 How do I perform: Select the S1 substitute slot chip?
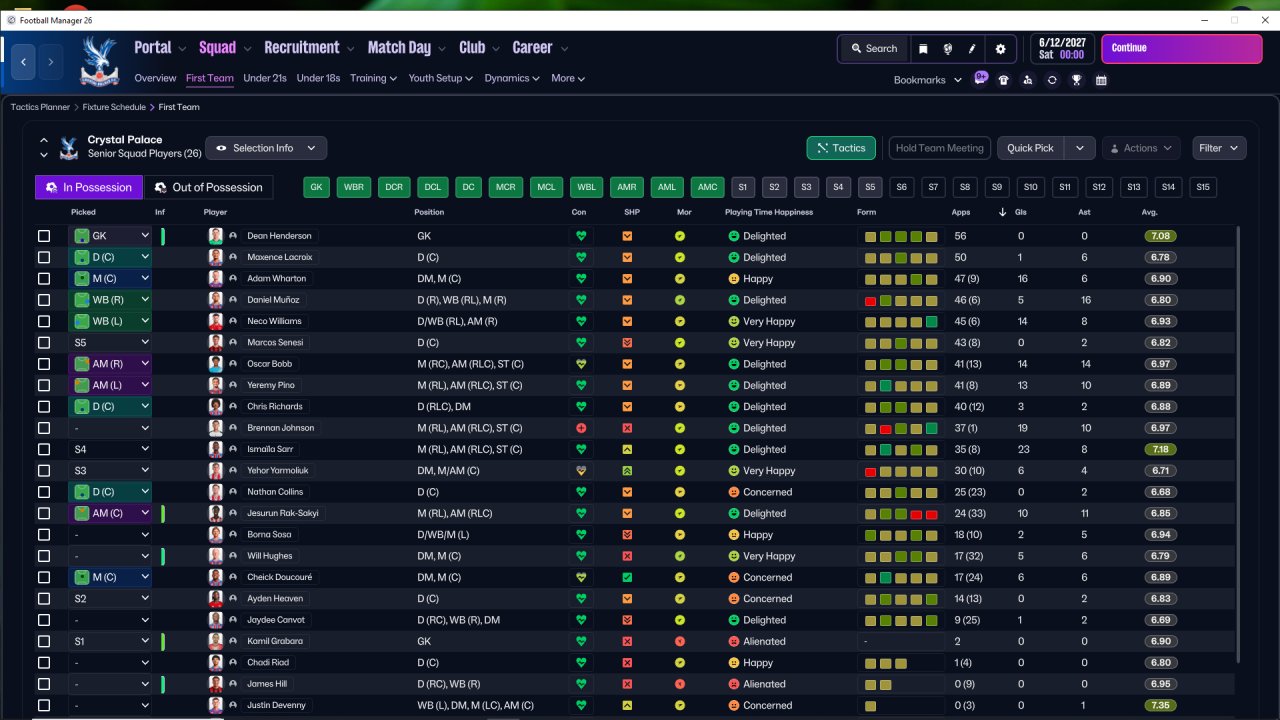tap(742, 187)
